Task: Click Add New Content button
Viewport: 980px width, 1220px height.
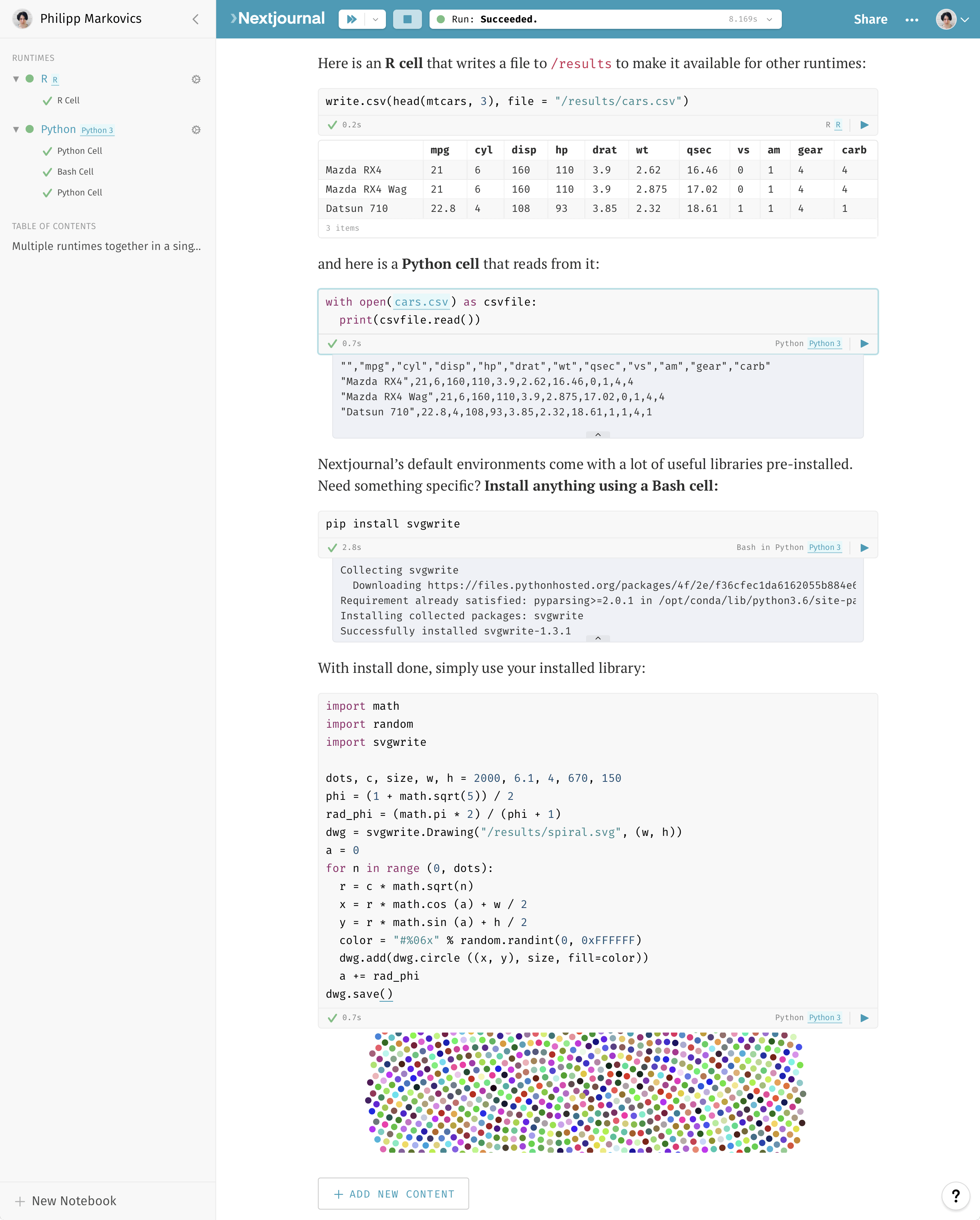Action: coord(394,1194)
